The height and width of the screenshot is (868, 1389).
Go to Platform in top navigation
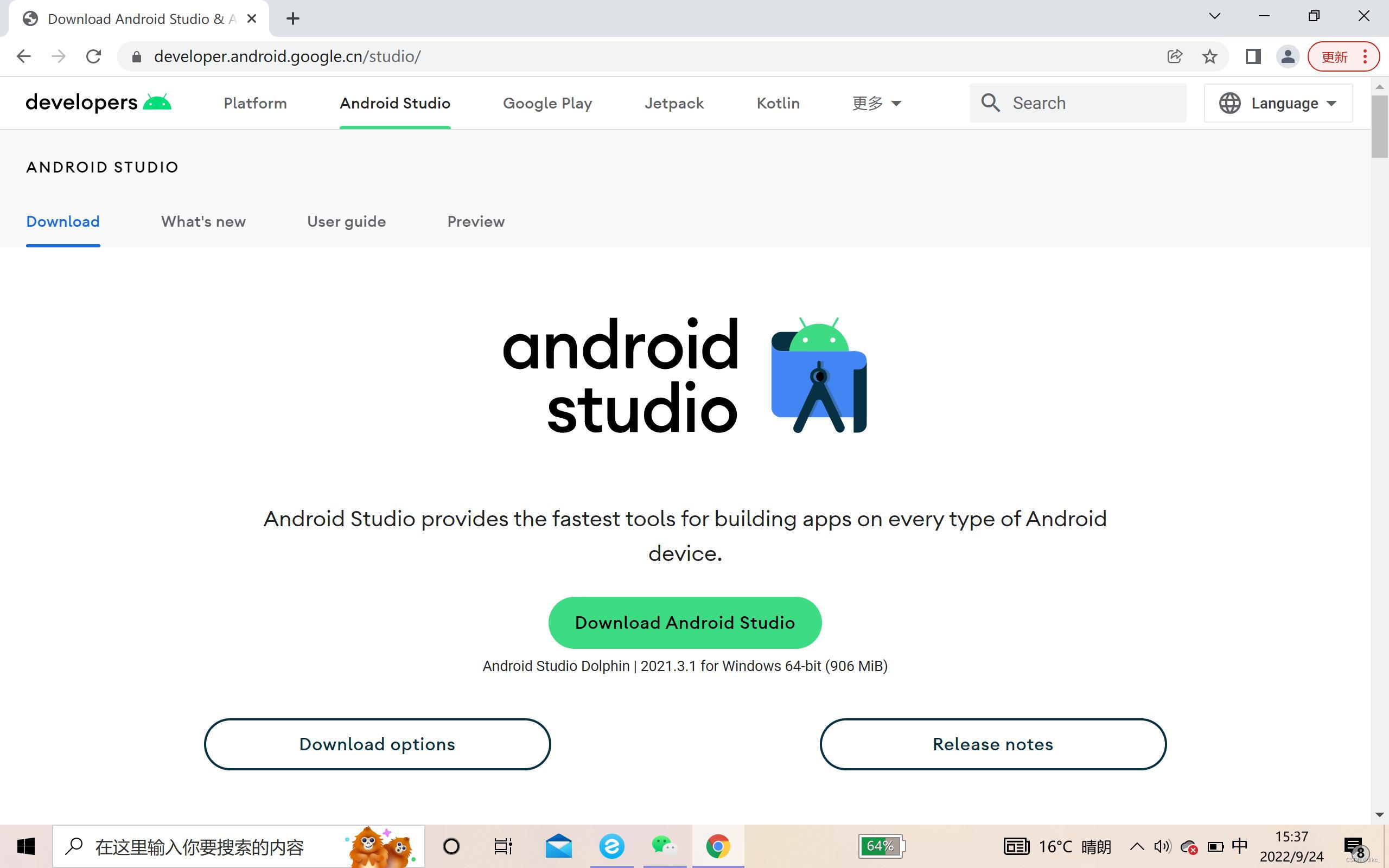click(x=256, y=103)
